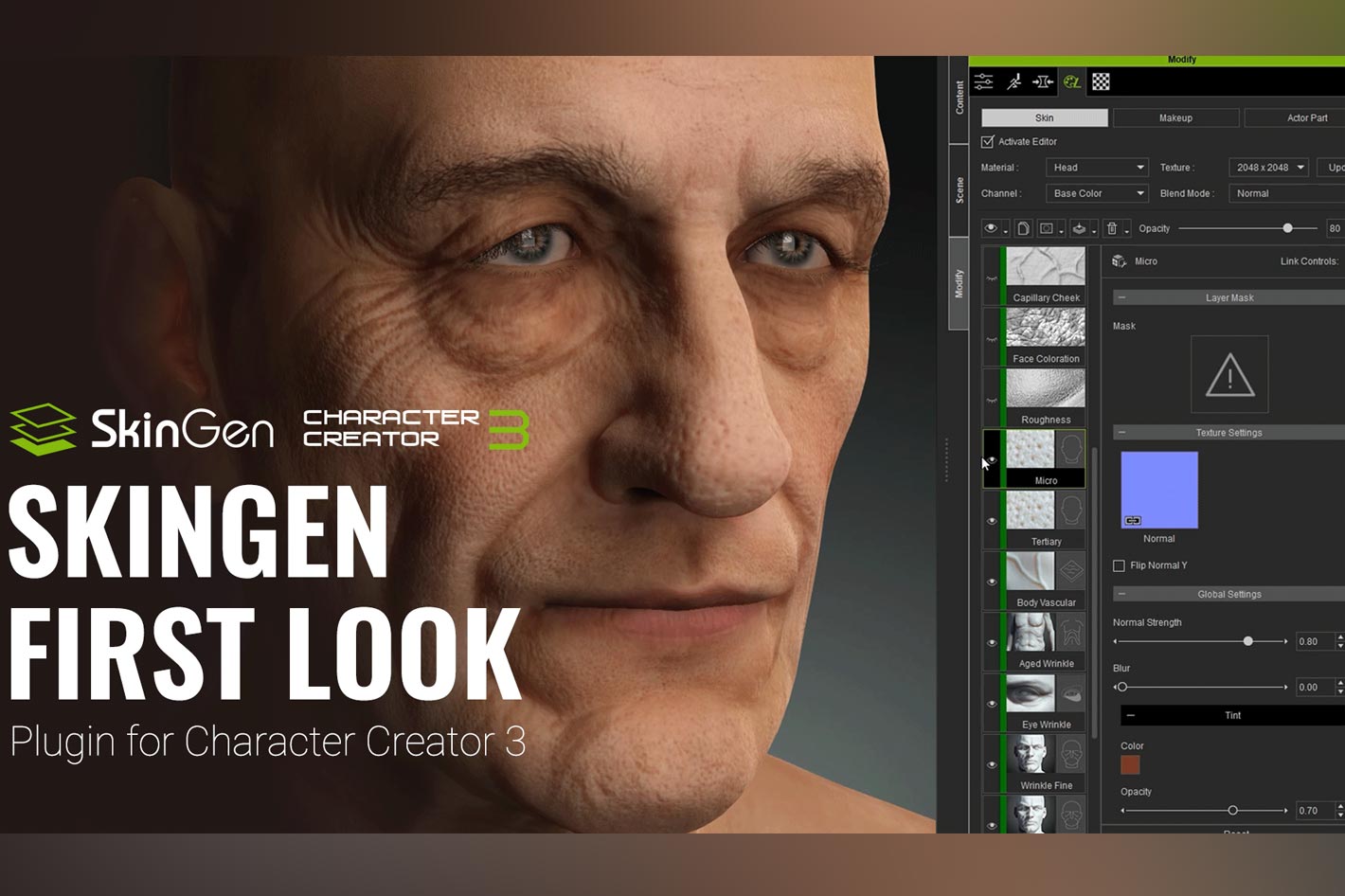Show the hidden Face Coloration layer
Screen dimensions: 1345x896
point(992,339)
